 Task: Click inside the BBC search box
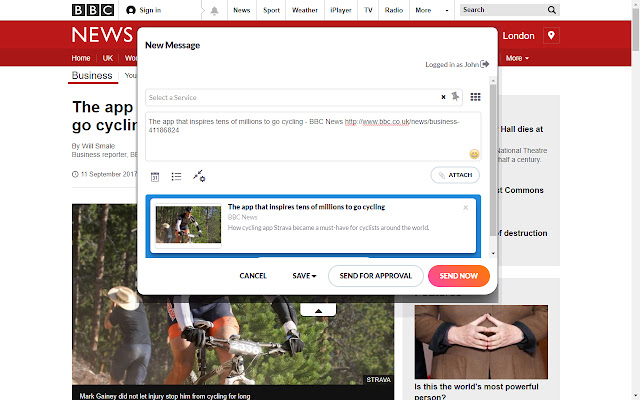(503, 10)
